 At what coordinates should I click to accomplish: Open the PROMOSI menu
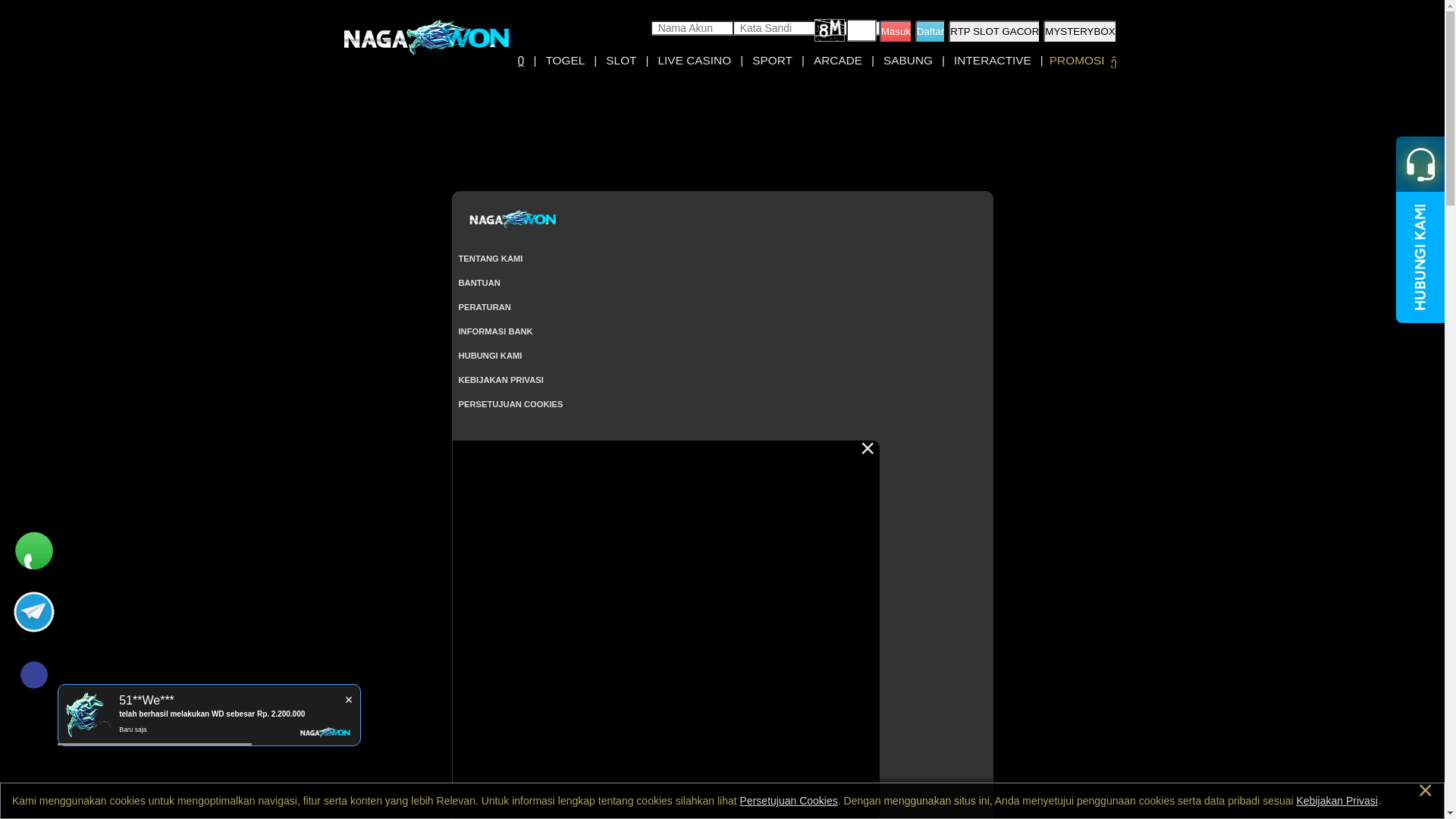click(x=1077, y=61)
